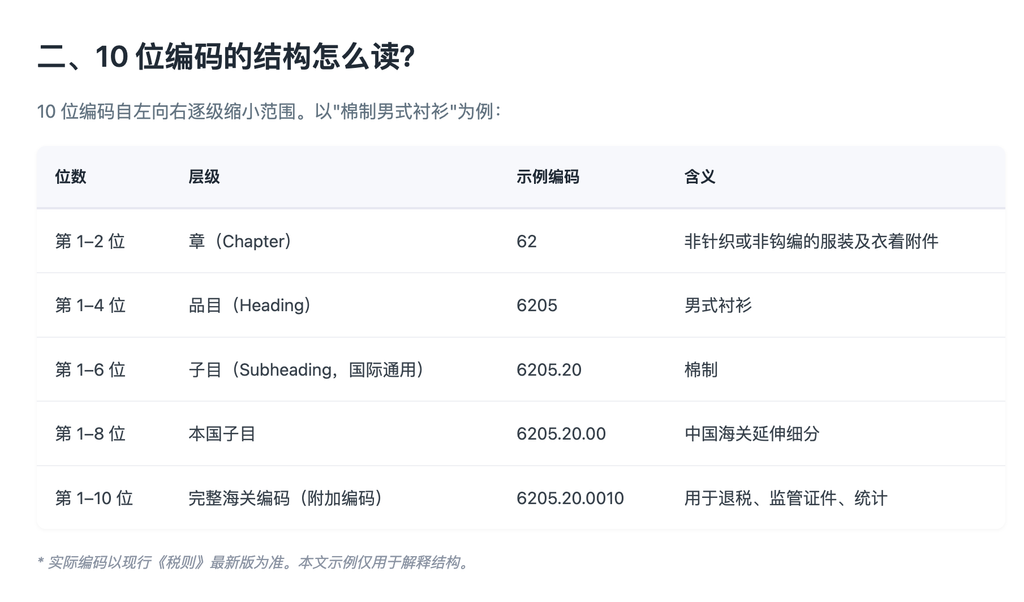Screen dimensions: 1024x602
Task: Select the 子目（Subheading，国际通用）cell
Action: pos(306,370)
